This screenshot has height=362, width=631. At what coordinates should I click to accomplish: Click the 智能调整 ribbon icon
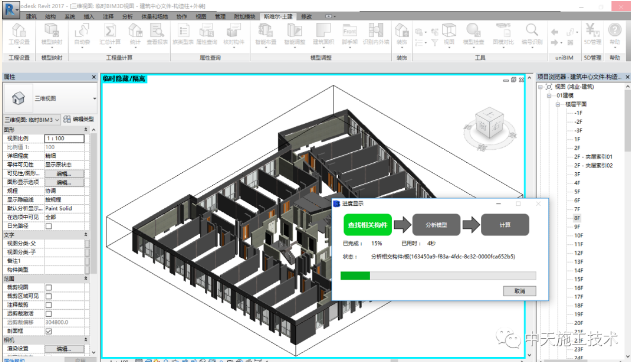click(x=295, y=31)
